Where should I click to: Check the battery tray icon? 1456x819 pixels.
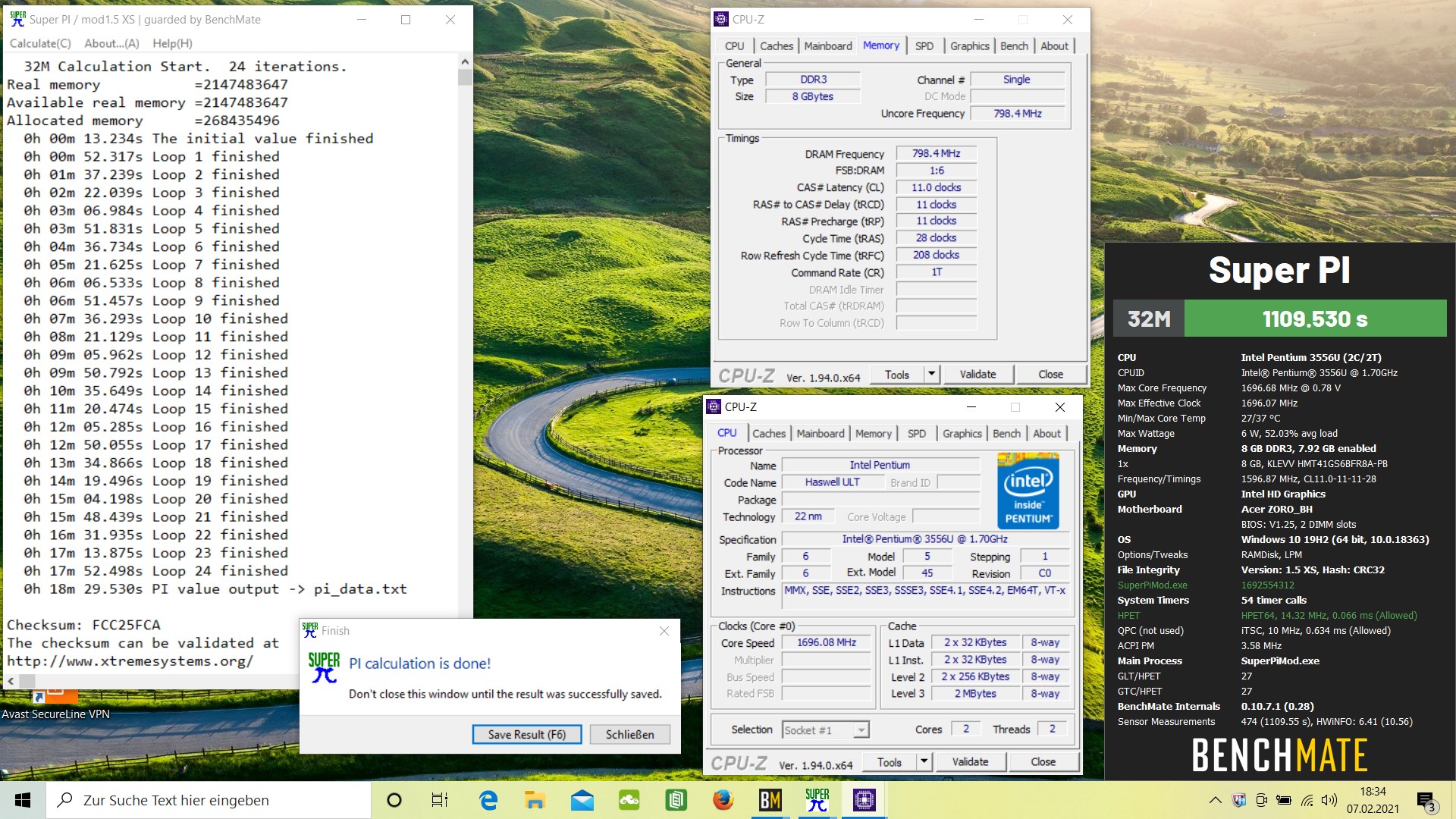(1284, 800)
